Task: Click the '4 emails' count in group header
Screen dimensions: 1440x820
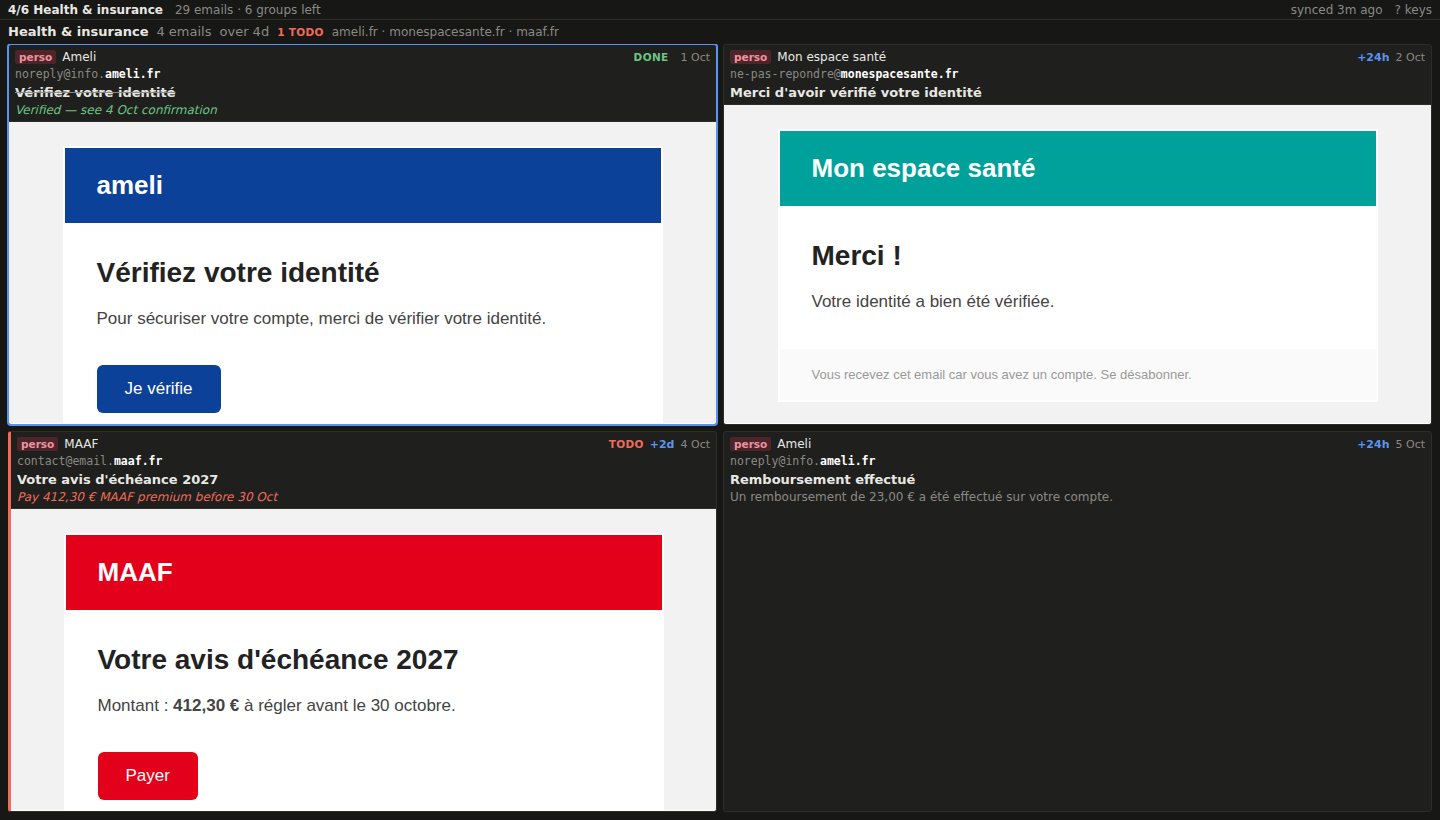Action: tap(184, 32)
